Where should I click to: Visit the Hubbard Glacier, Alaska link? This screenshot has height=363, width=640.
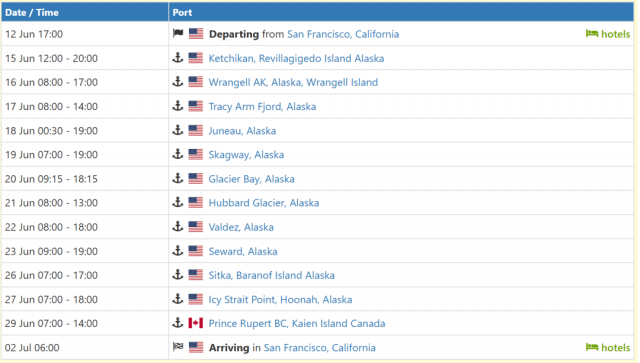pyautogui.click(x=264, y=203)
